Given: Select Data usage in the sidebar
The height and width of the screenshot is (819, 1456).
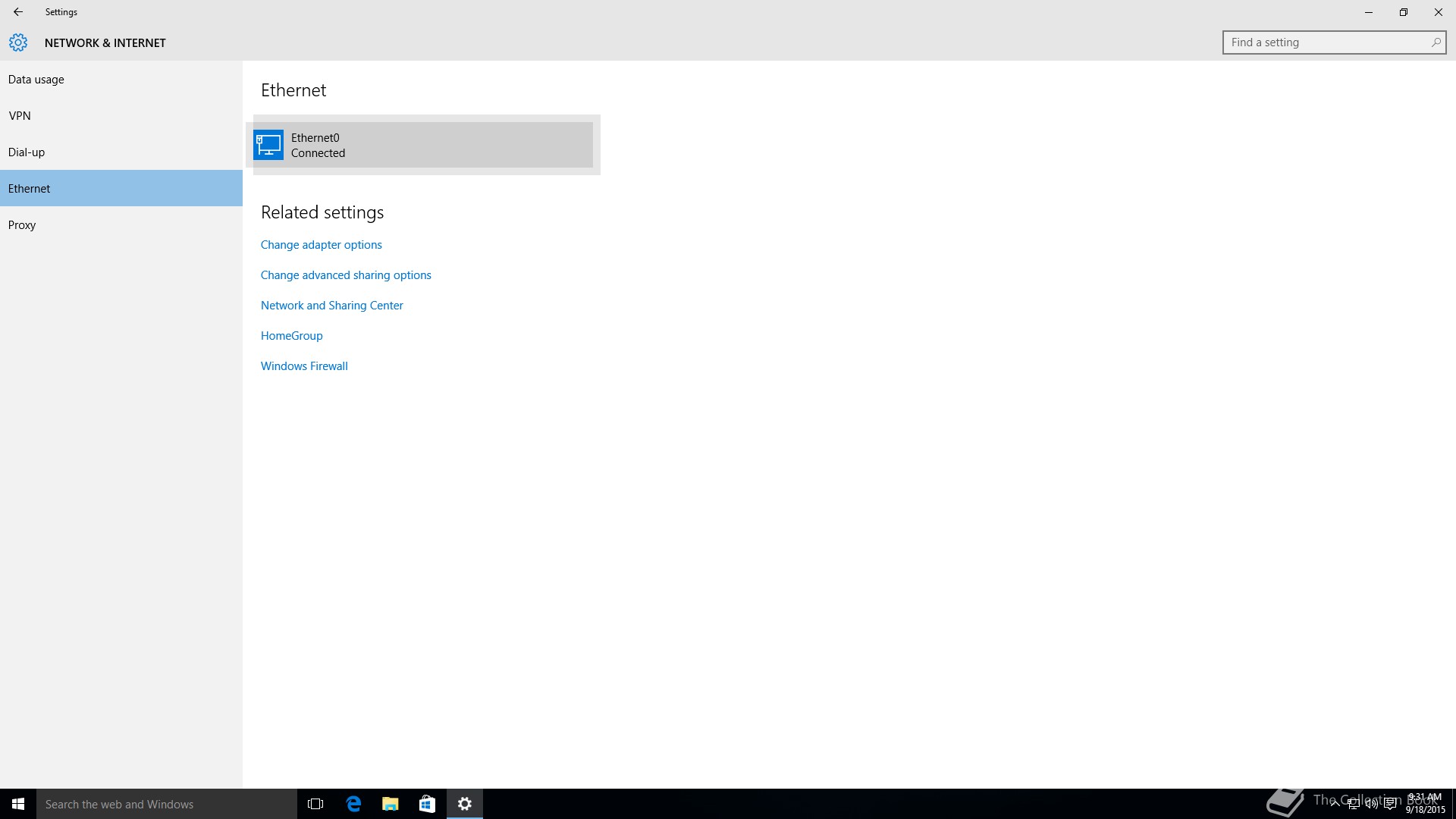Looking at the screenshot, I should [x=36, y=80].
